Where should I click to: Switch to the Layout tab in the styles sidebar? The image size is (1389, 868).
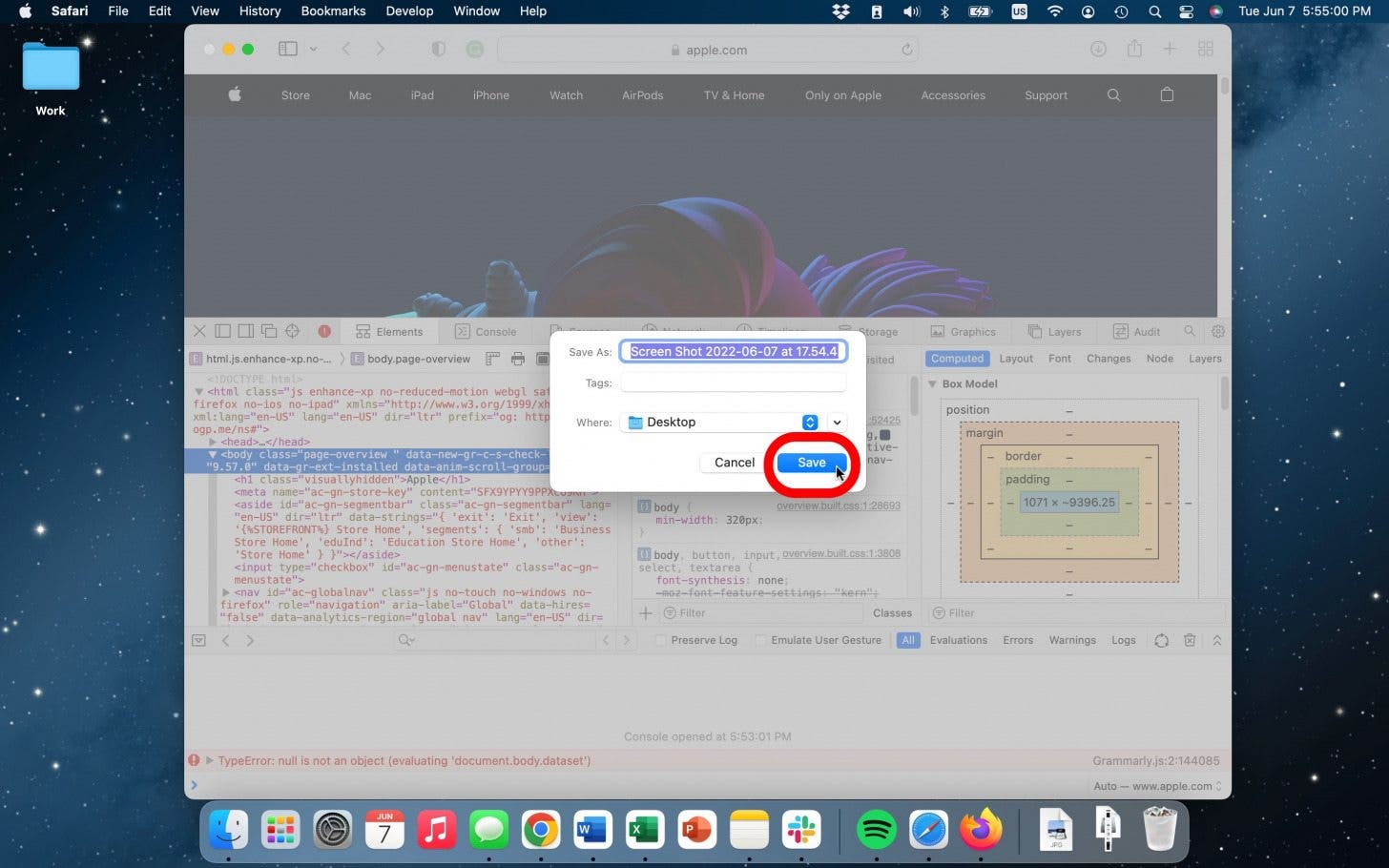1015,358
